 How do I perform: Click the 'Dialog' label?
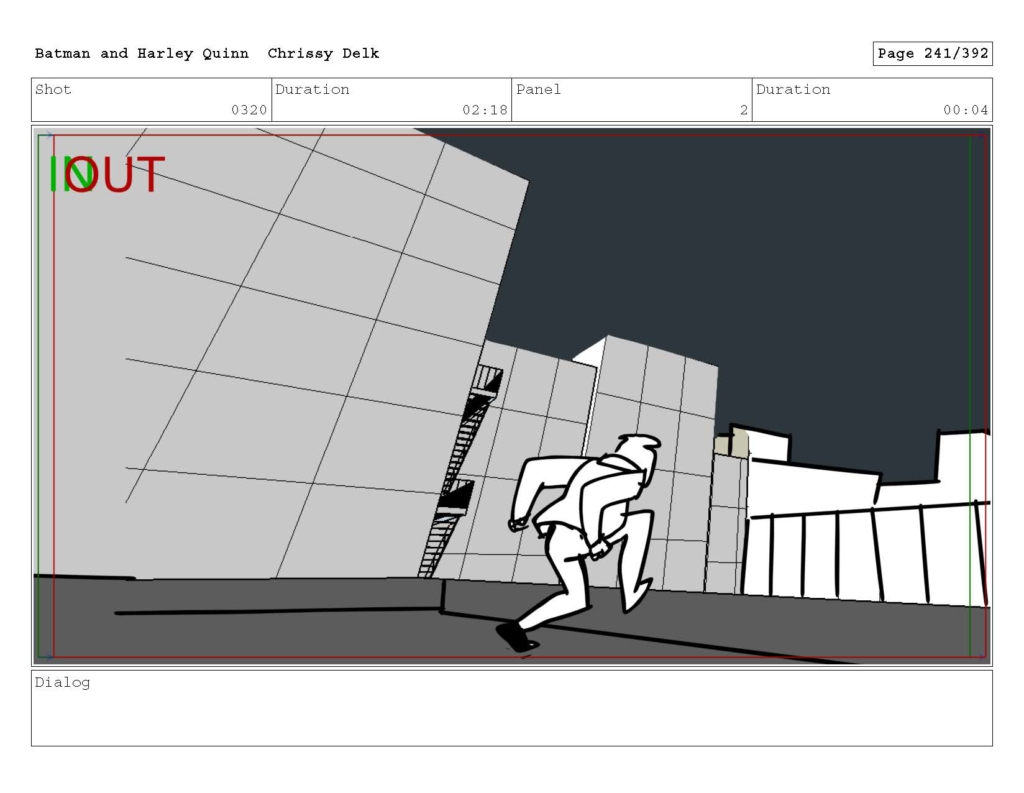(x=62, y=683)
